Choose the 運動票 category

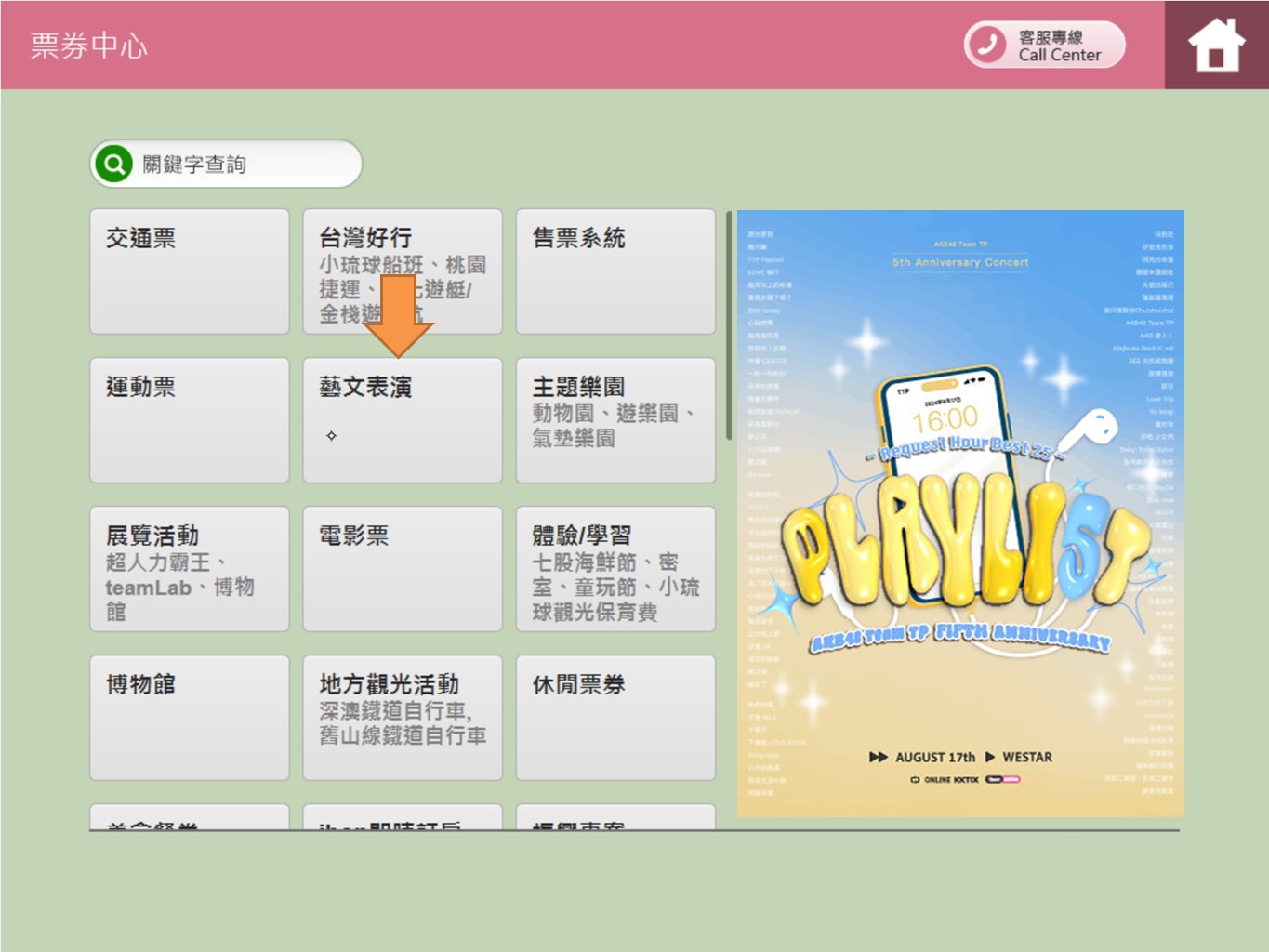[190, 420]
